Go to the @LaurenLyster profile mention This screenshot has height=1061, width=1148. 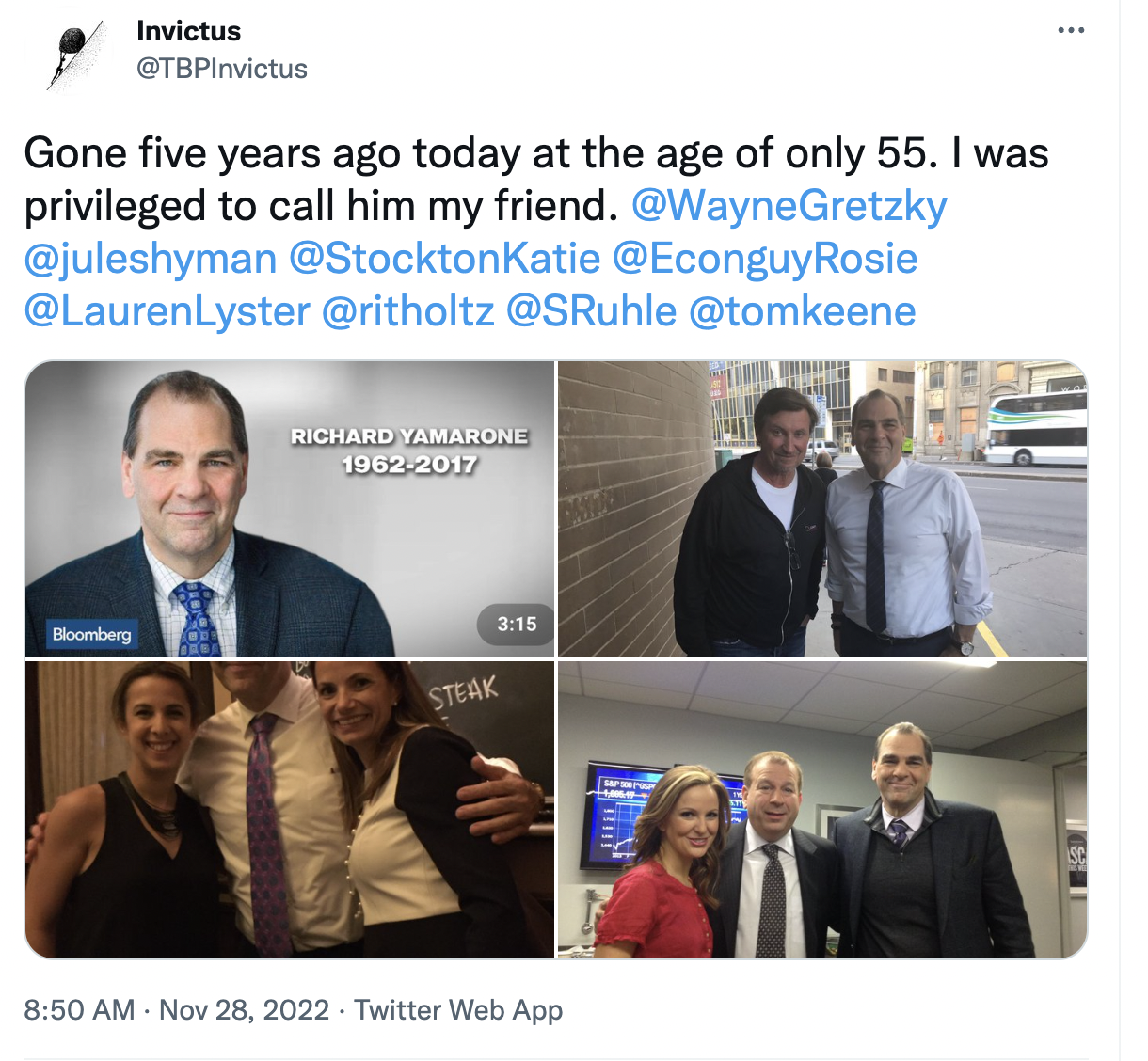(167, 311)
